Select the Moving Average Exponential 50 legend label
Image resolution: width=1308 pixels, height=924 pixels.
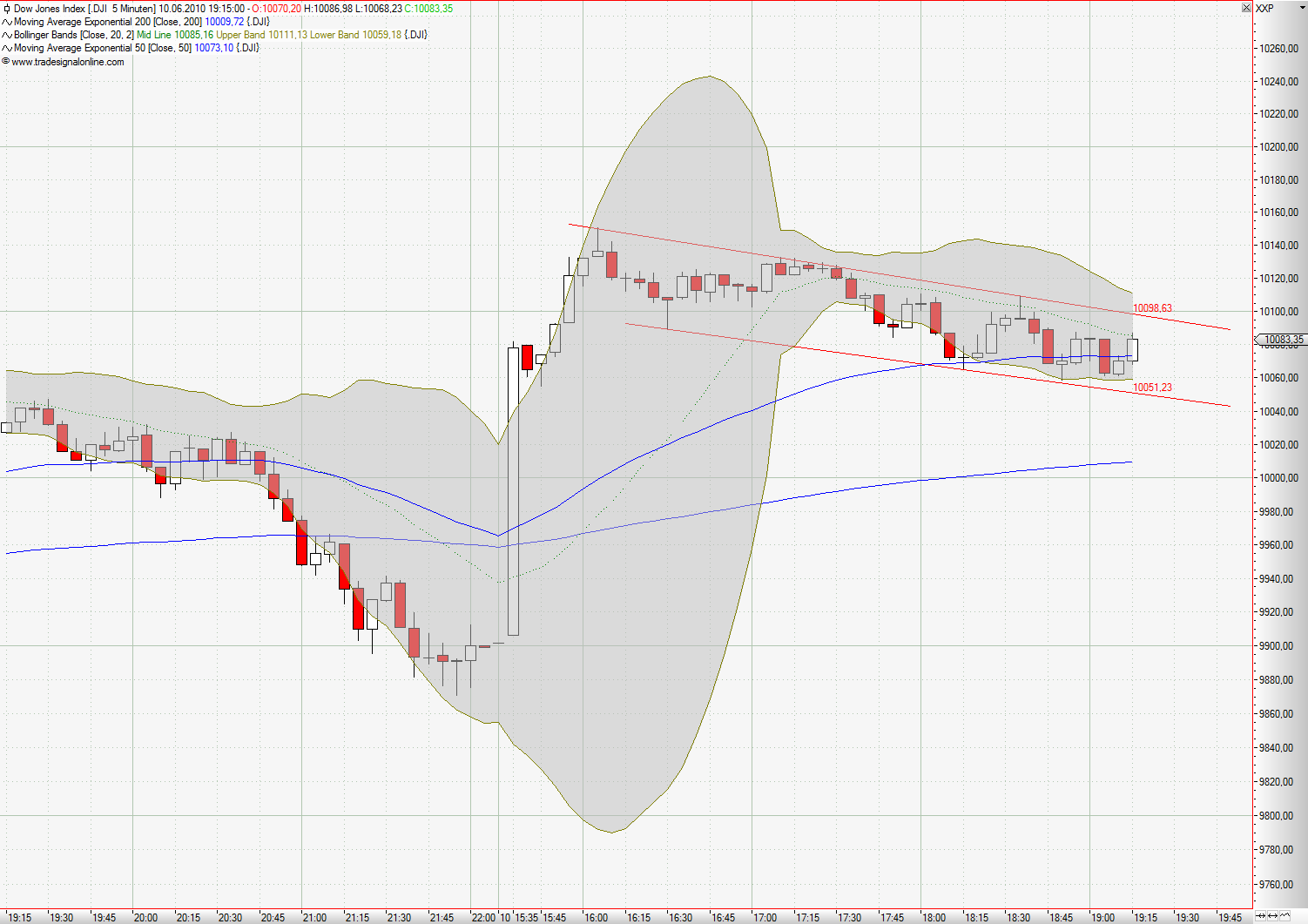(x=103, y=48)
